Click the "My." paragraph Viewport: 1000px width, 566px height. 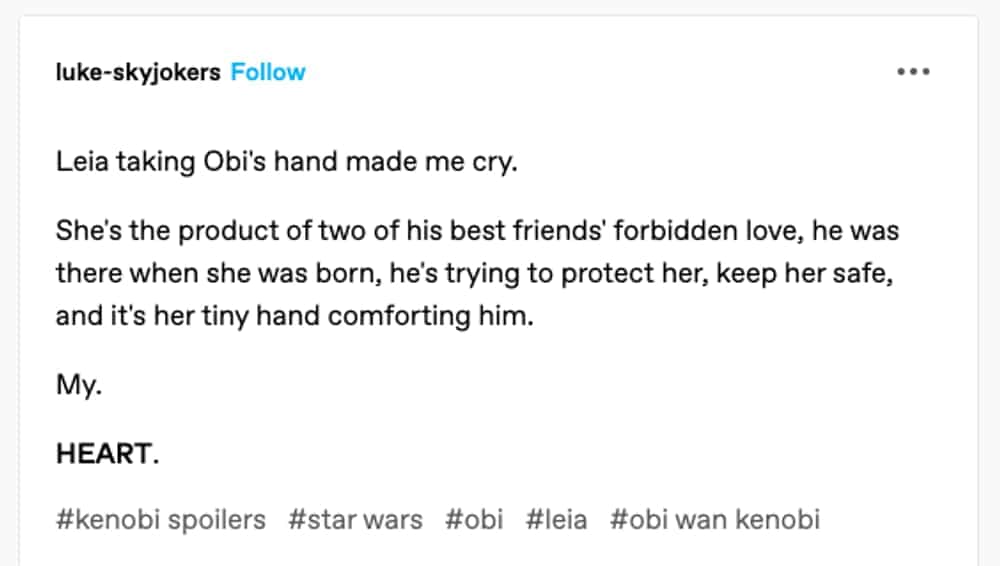pyautogui.click(x=79, y=387)
